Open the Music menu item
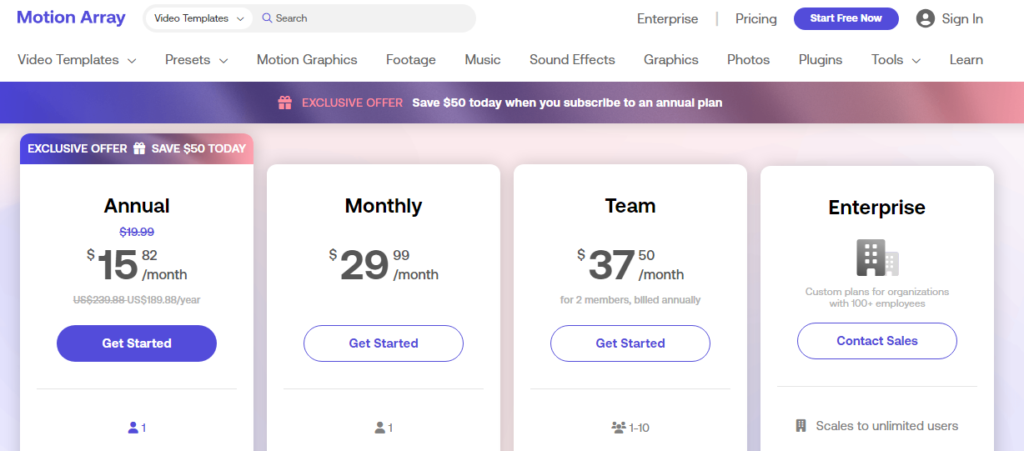1024x451 pixels. 483,60
